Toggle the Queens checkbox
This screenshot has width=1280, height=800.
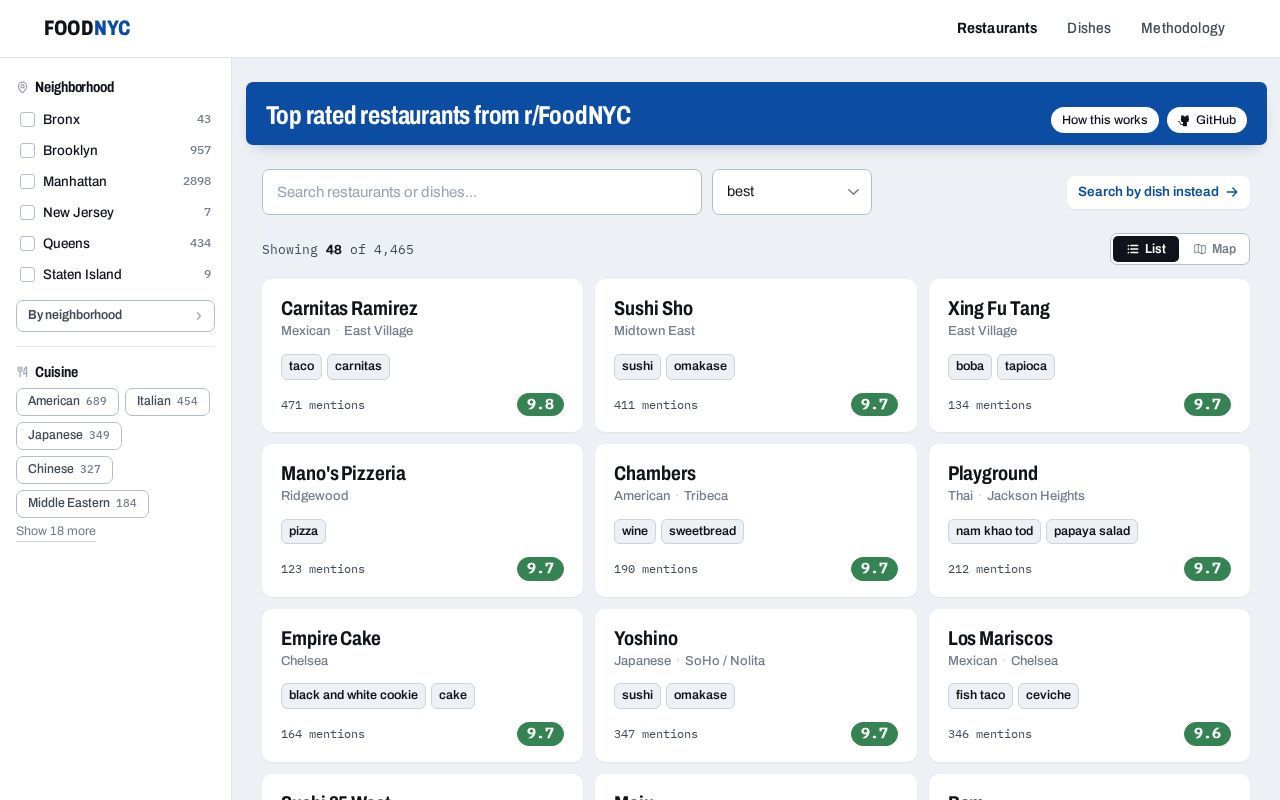click(x=28, y=244)
